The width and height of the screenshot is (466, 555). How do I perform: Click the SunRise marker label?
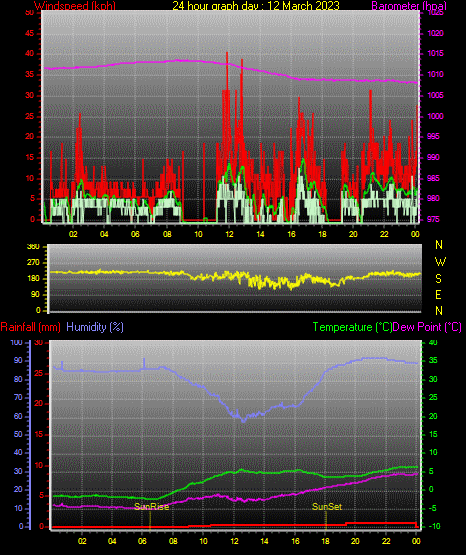[x=151, y=507]
